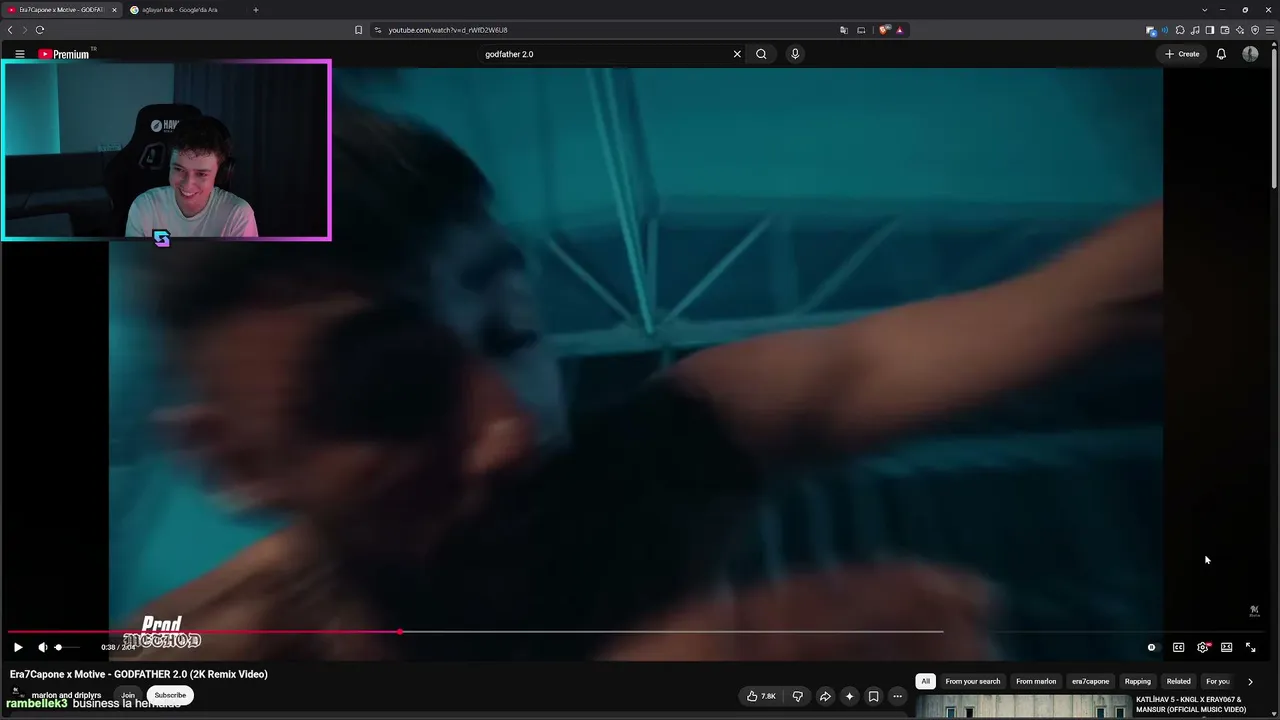Bookmark this page from the address bar

[x=358, y=30]
